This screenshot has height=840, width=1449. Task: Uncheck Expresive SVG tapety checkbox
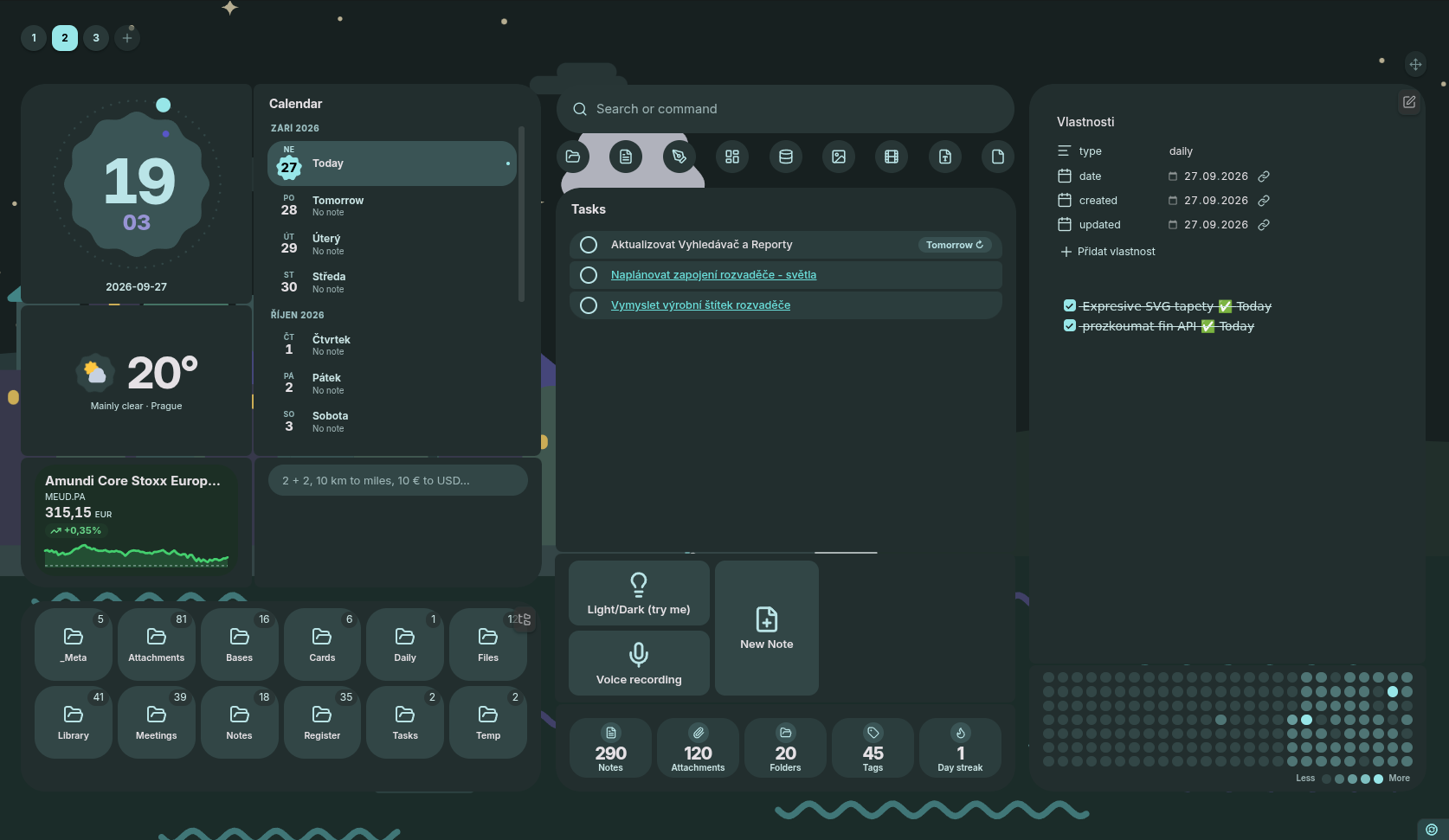point(1070,305)
